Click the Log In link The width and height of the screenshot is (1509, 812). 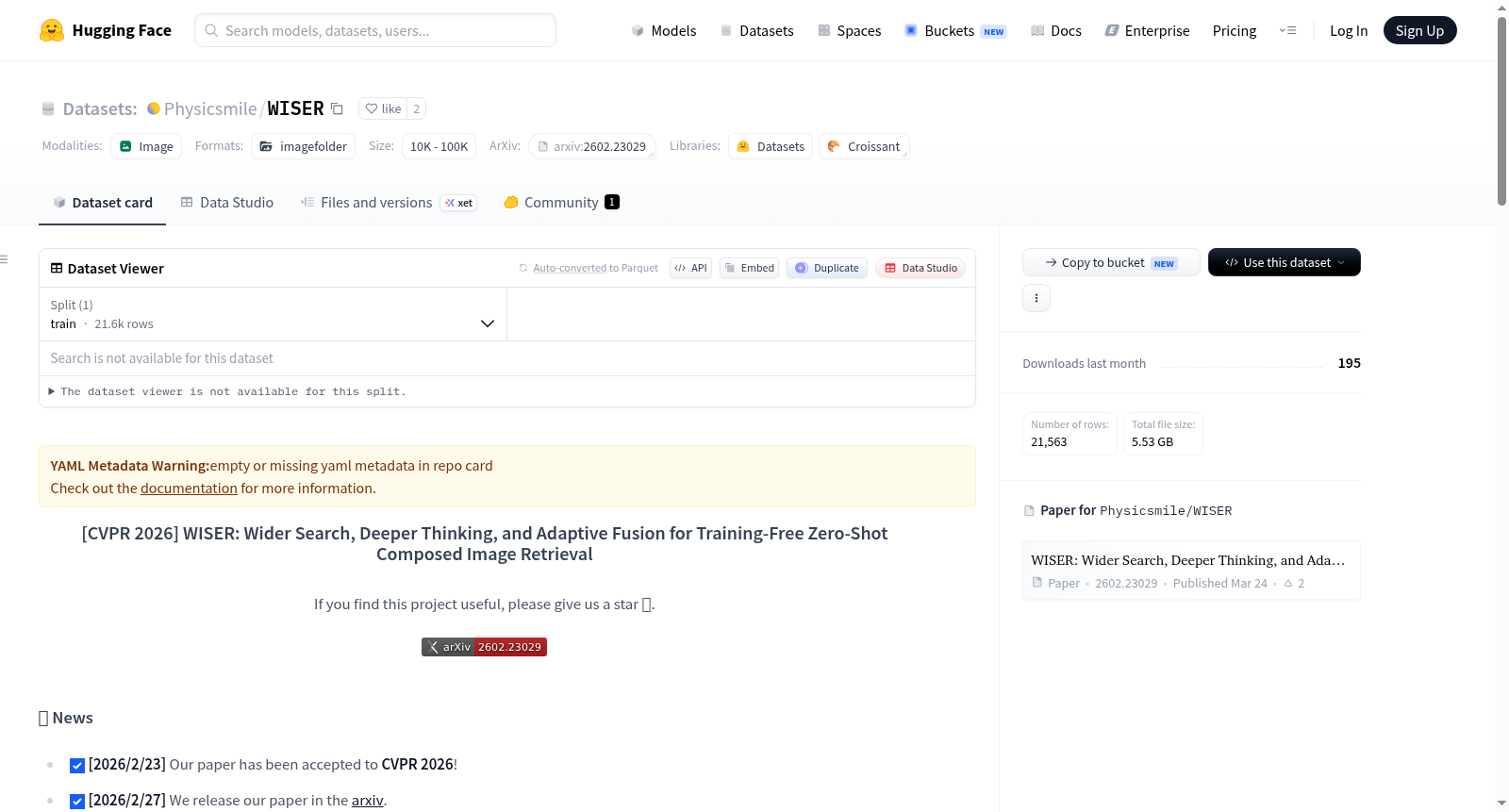[1349, 30]
